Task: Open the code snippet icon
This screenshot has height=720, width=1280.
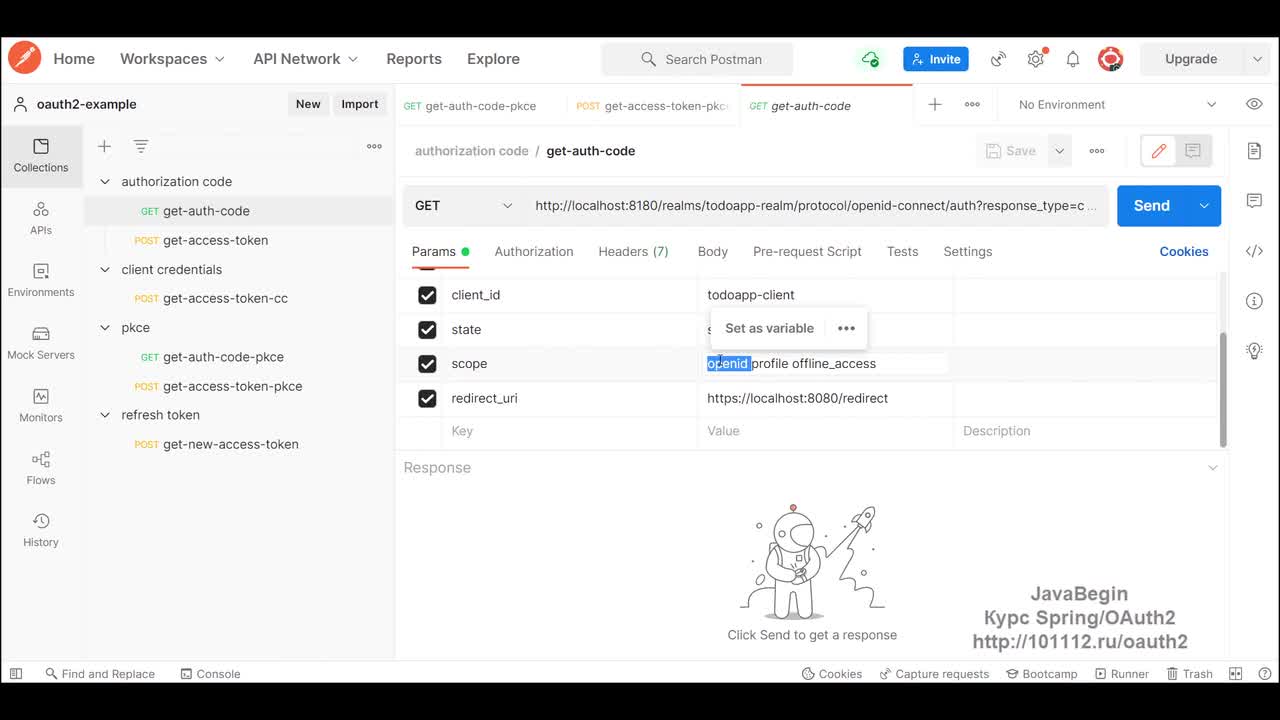Action: [1254, 251]
